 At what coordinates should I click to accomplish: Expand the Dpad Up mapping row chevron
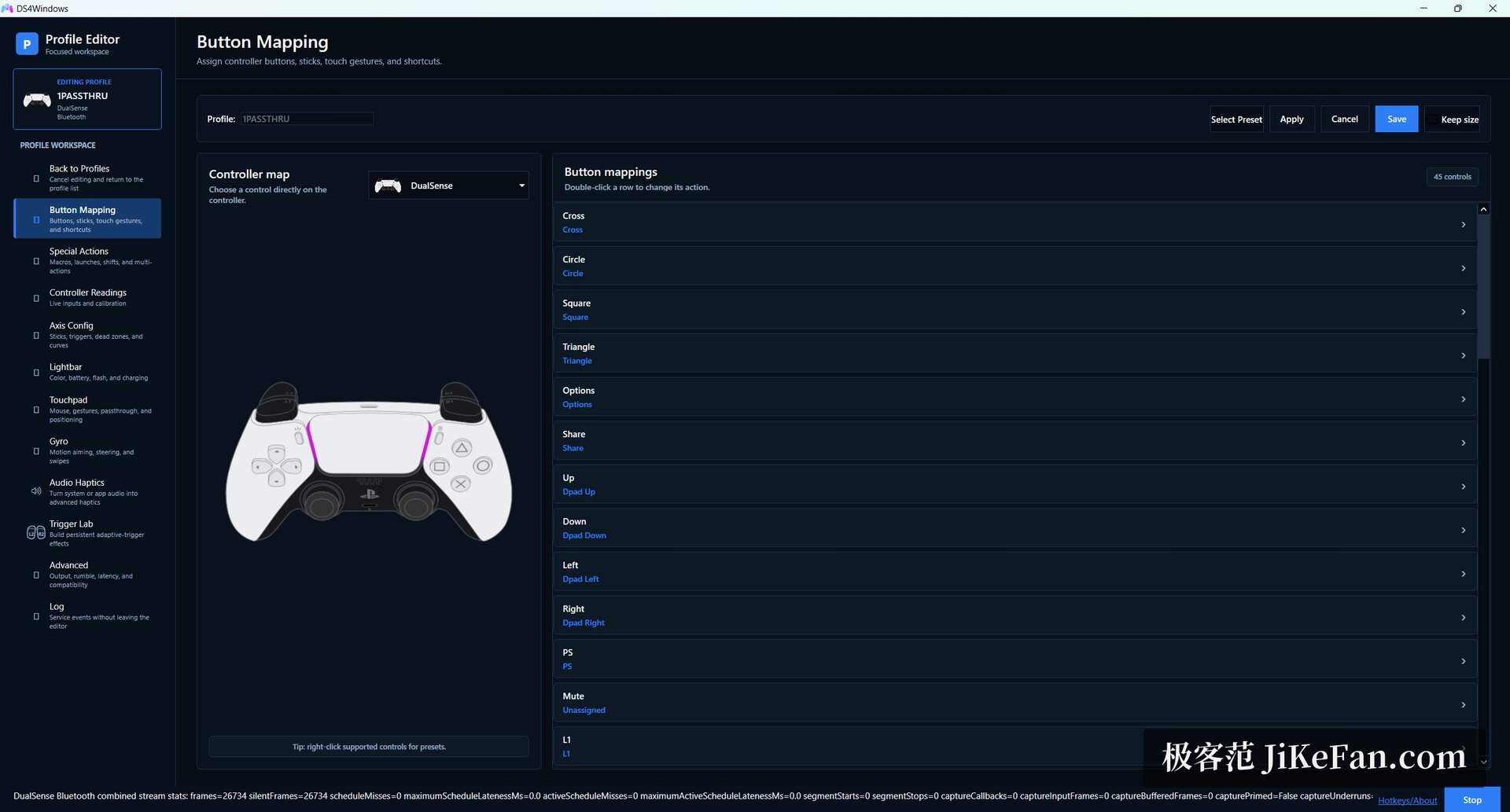(x=1464, y=487)
